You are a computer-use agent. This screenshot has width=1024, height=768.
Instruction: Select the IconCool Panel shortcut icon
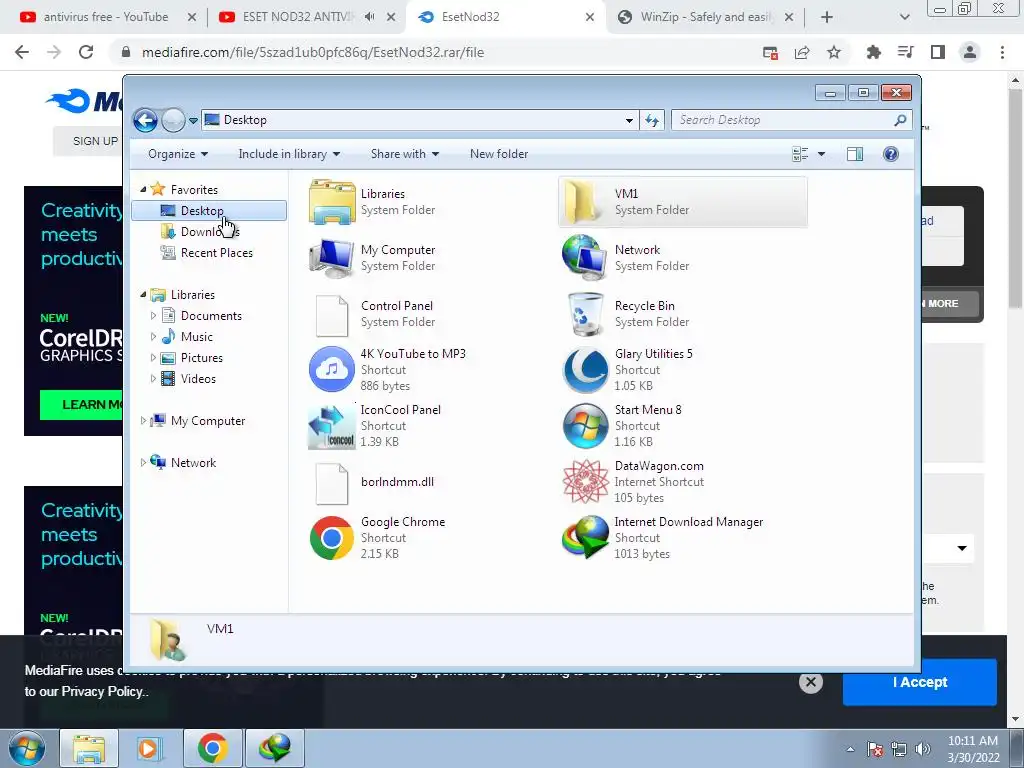coord(332,426)
